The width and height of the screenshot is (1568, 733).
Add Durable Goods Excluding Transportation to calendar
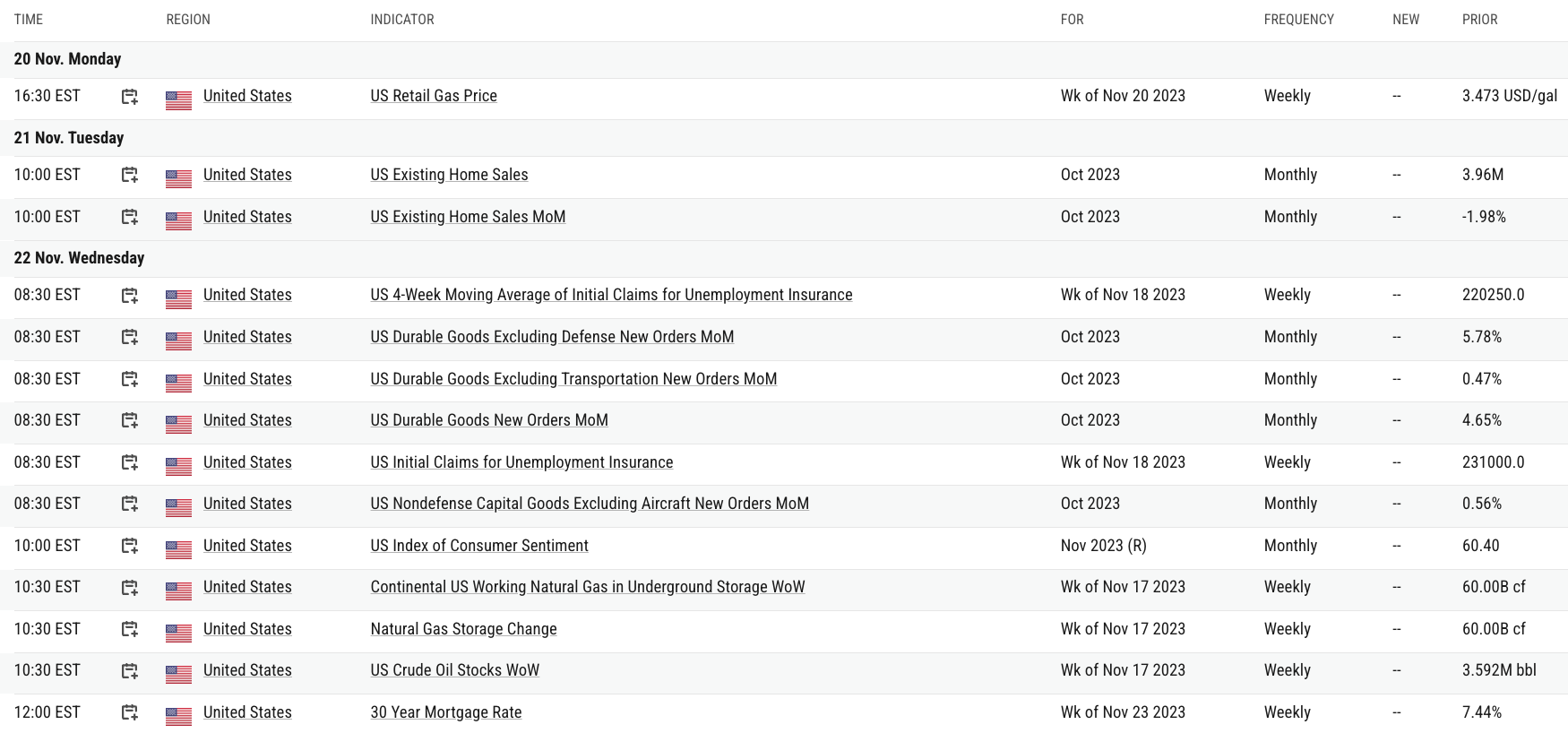(x=130, y=380)
